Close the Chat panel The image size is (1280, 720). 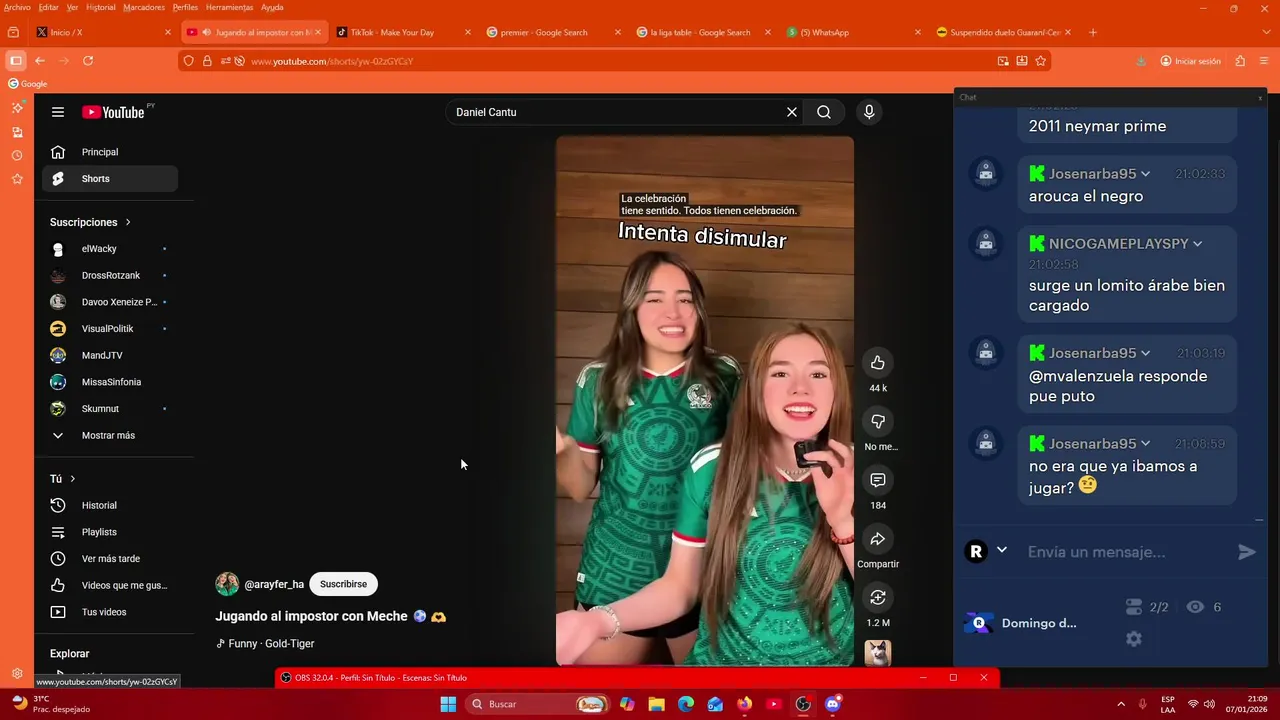[x=1260, y=97]
